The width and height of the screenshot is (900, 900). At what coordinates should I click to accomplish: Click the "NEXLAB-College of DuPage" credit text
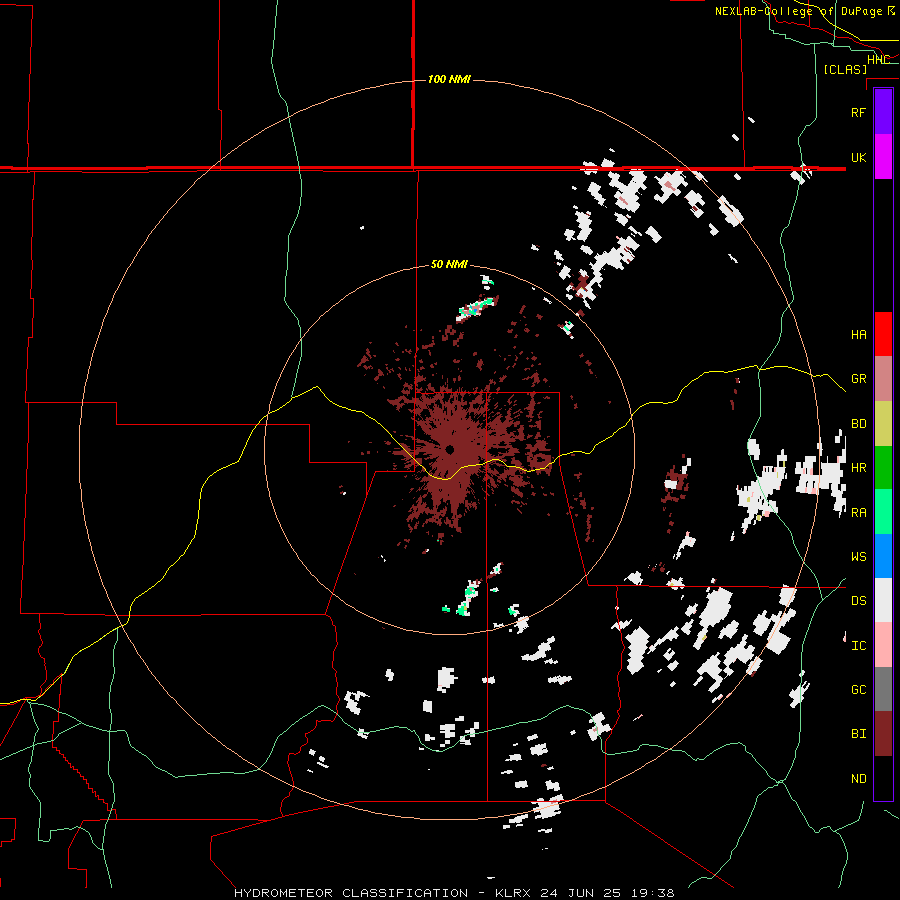click(798, 11)
